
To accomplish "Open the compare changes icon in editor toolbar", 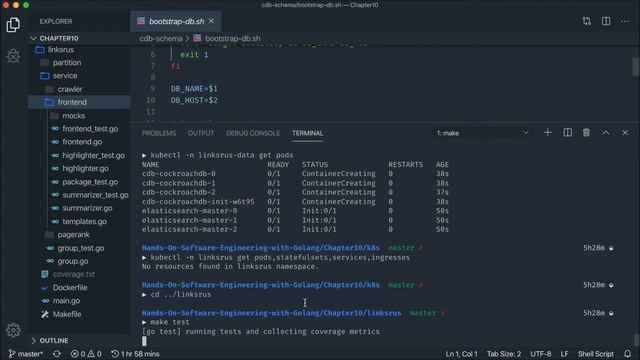I will [587, 21].
